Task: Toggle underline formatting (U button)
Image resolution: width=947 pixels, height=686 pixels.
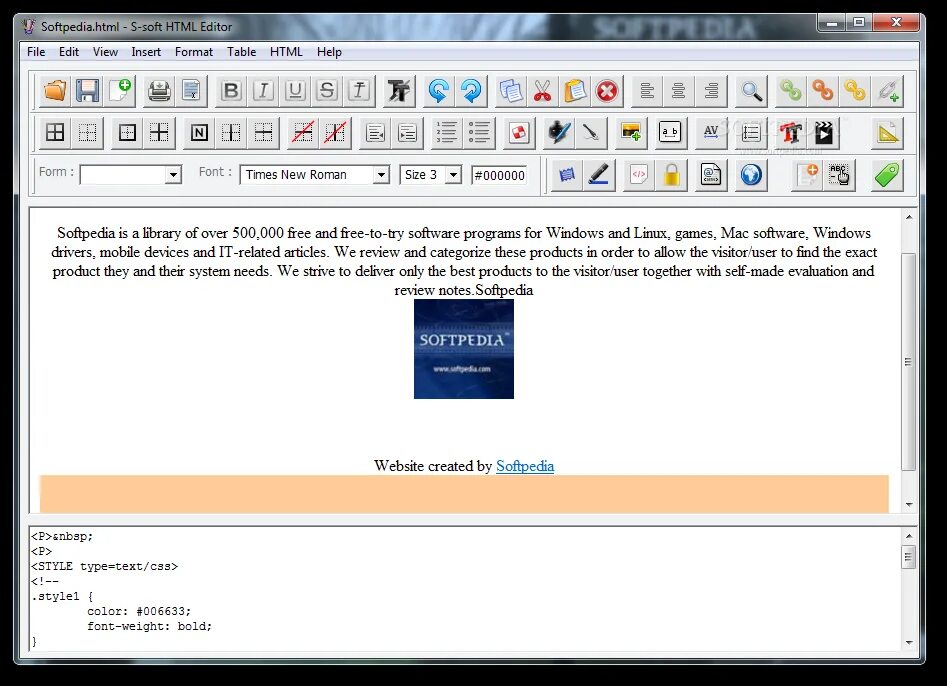Action: pyautogui.click(x=295, y=91)
